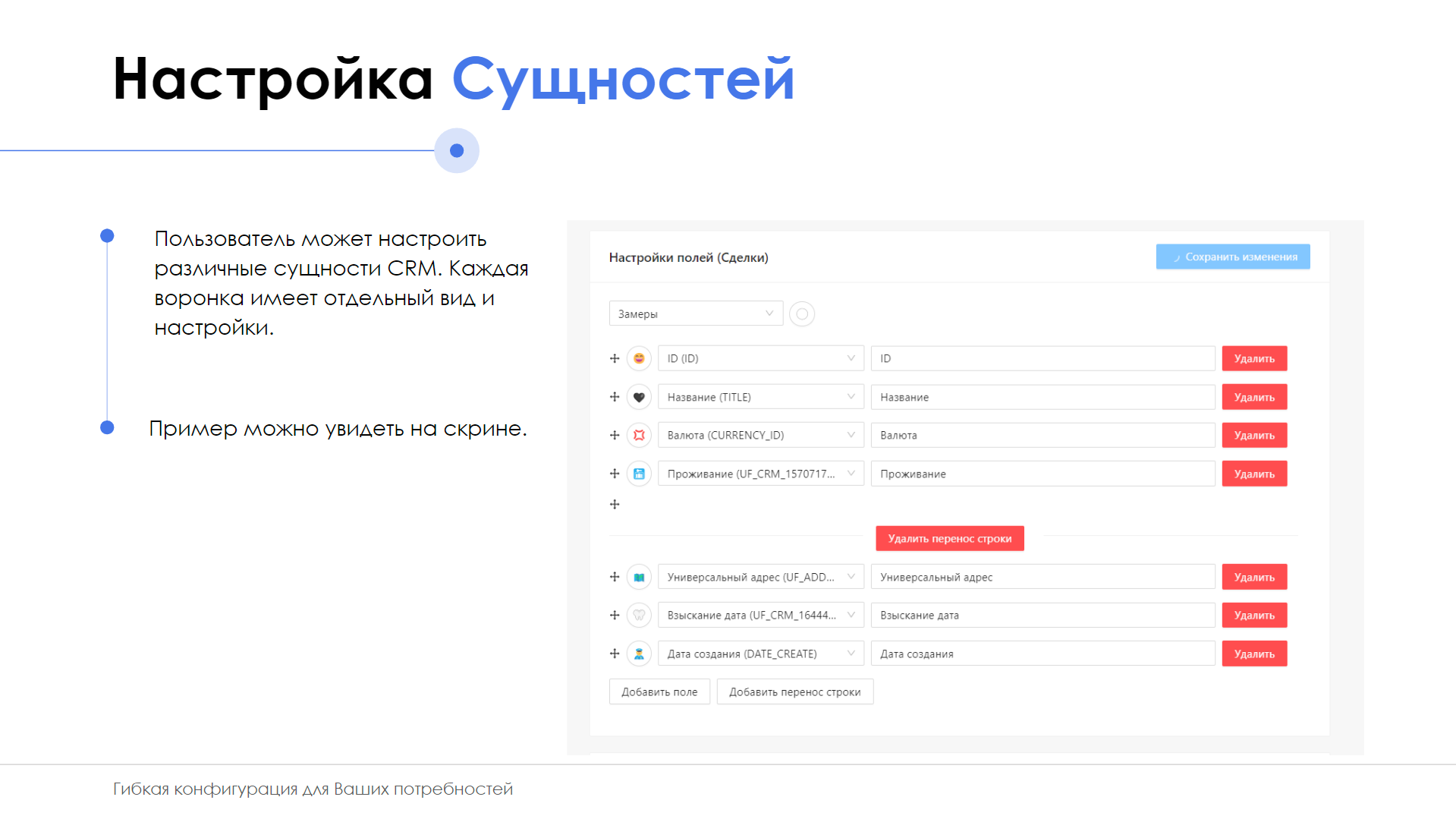Edit the Универсальный адрес label input
Image resolution: width=1456 pixels, height=819 pixels.
1043,577
